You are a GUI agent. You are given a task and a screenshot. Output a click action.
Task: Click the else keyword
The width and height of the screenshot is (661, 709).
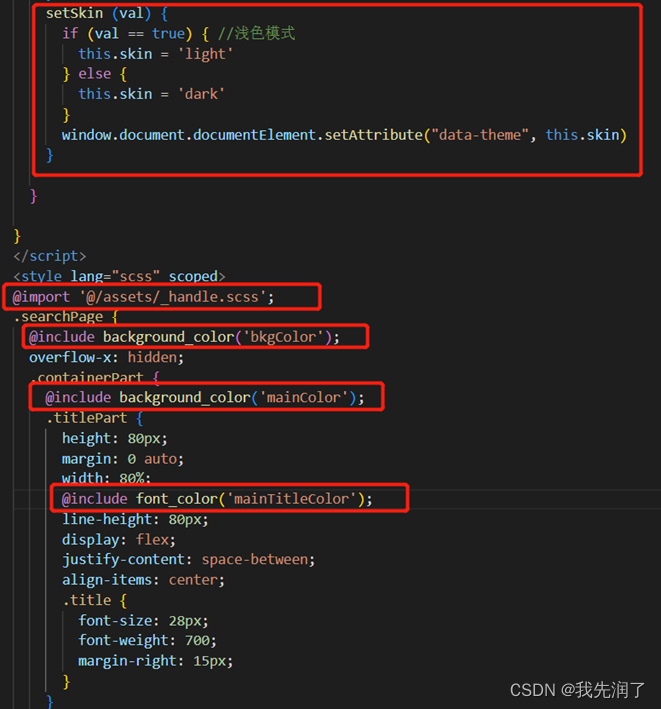93,74
